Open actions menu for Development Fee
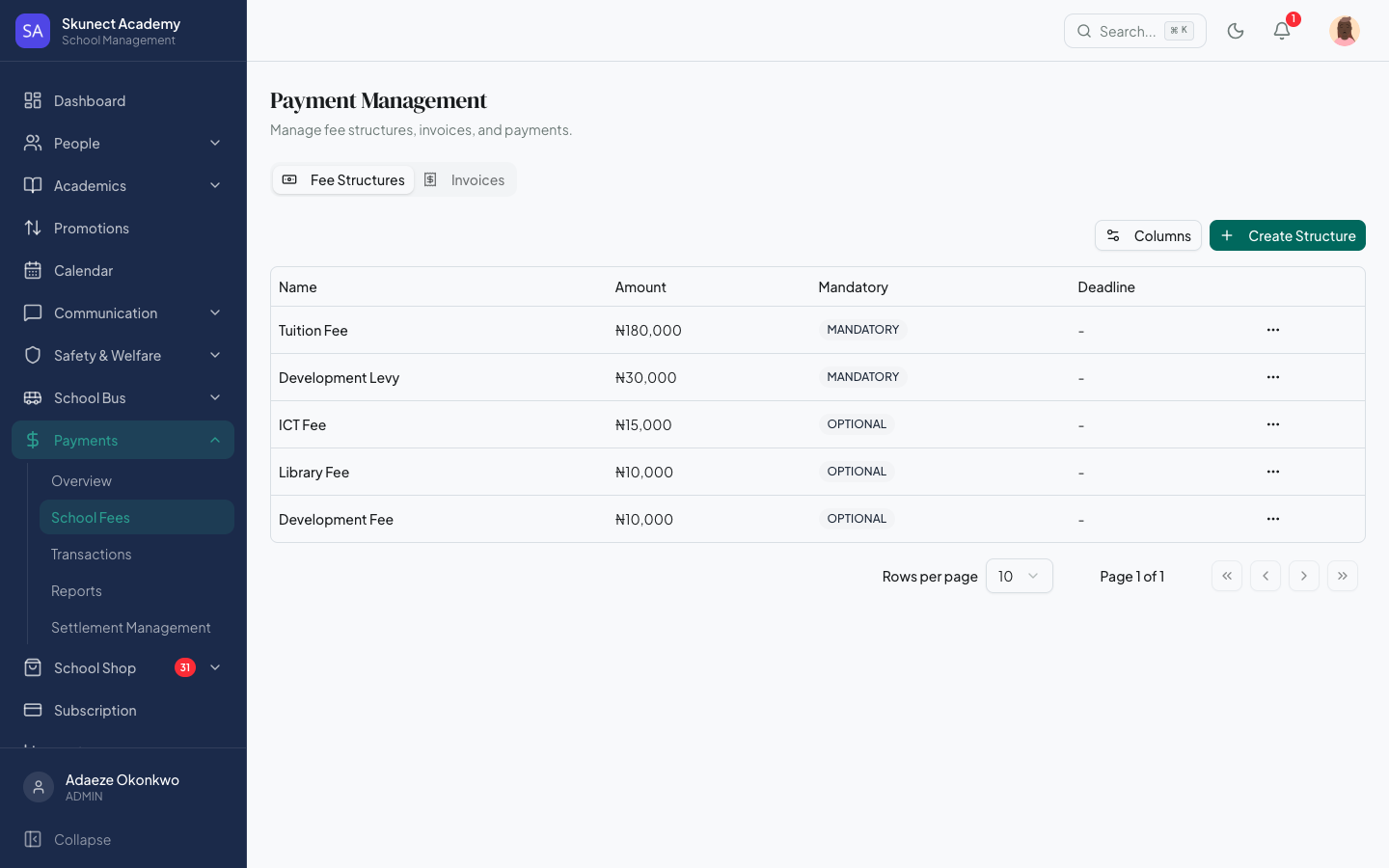 point(1273,519)
